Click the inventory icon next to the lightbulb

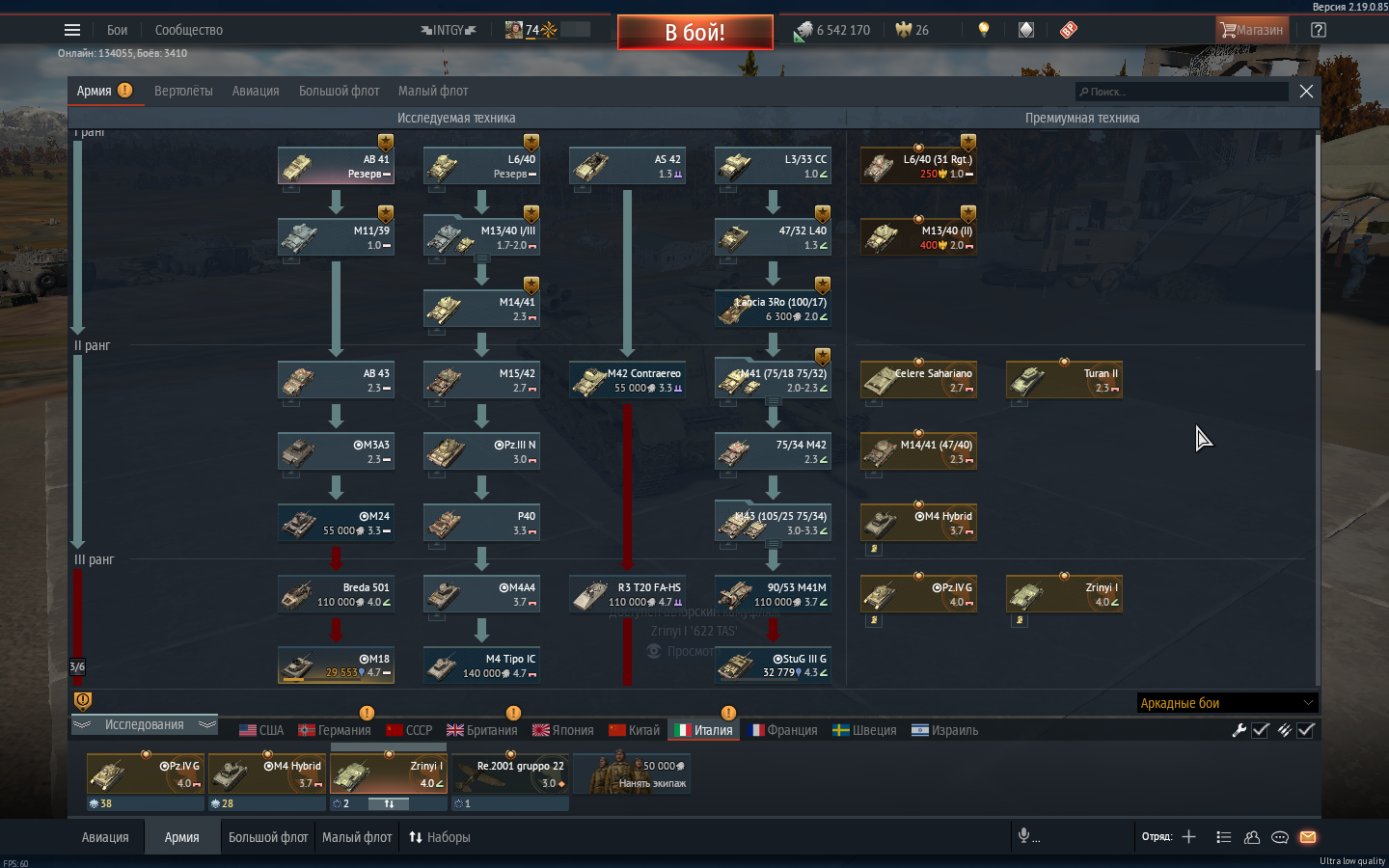(x=1026, y=30)
